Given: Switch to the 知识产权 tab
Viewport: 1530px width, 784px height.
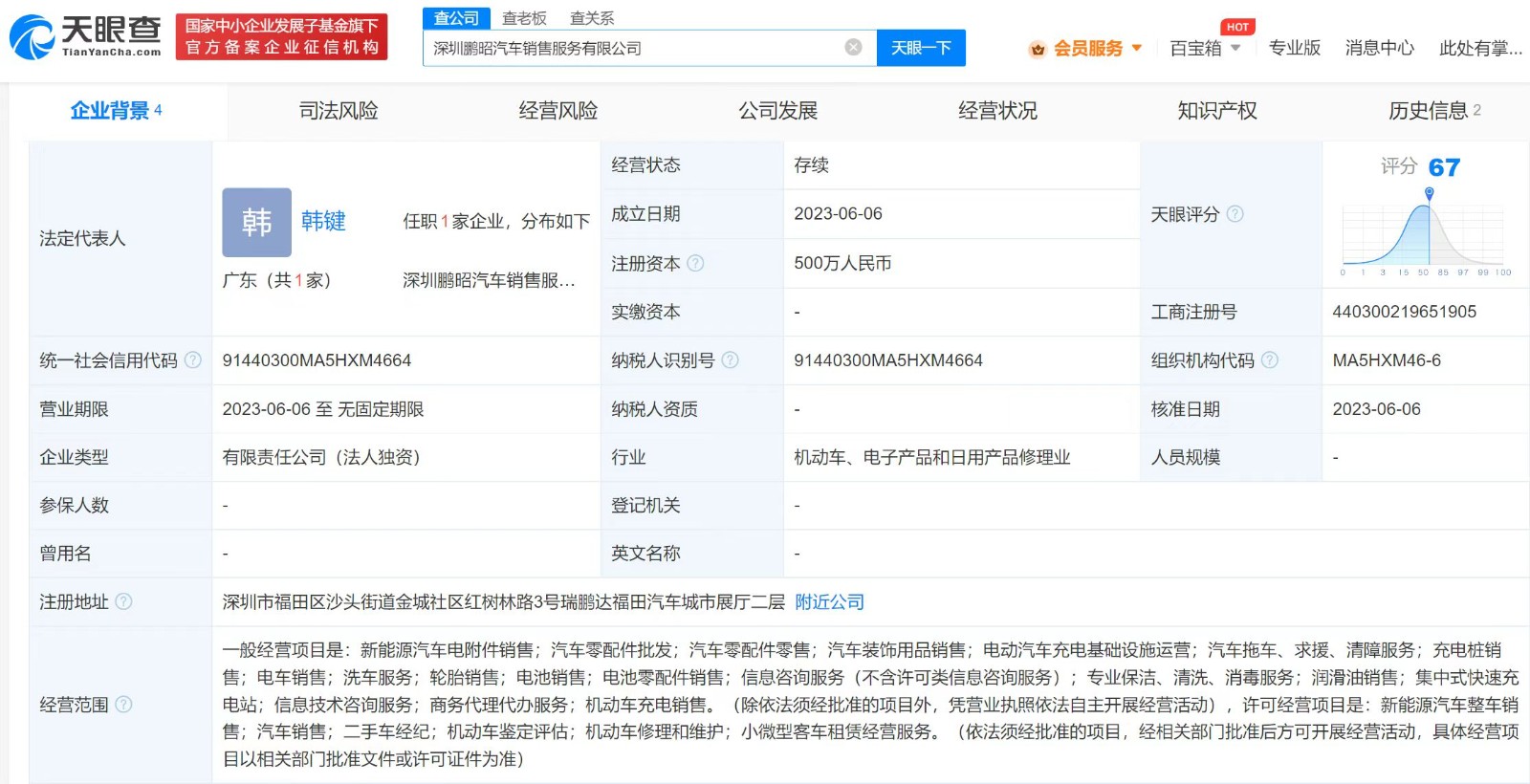Looking at the screenshot, I should point(1216,111).
